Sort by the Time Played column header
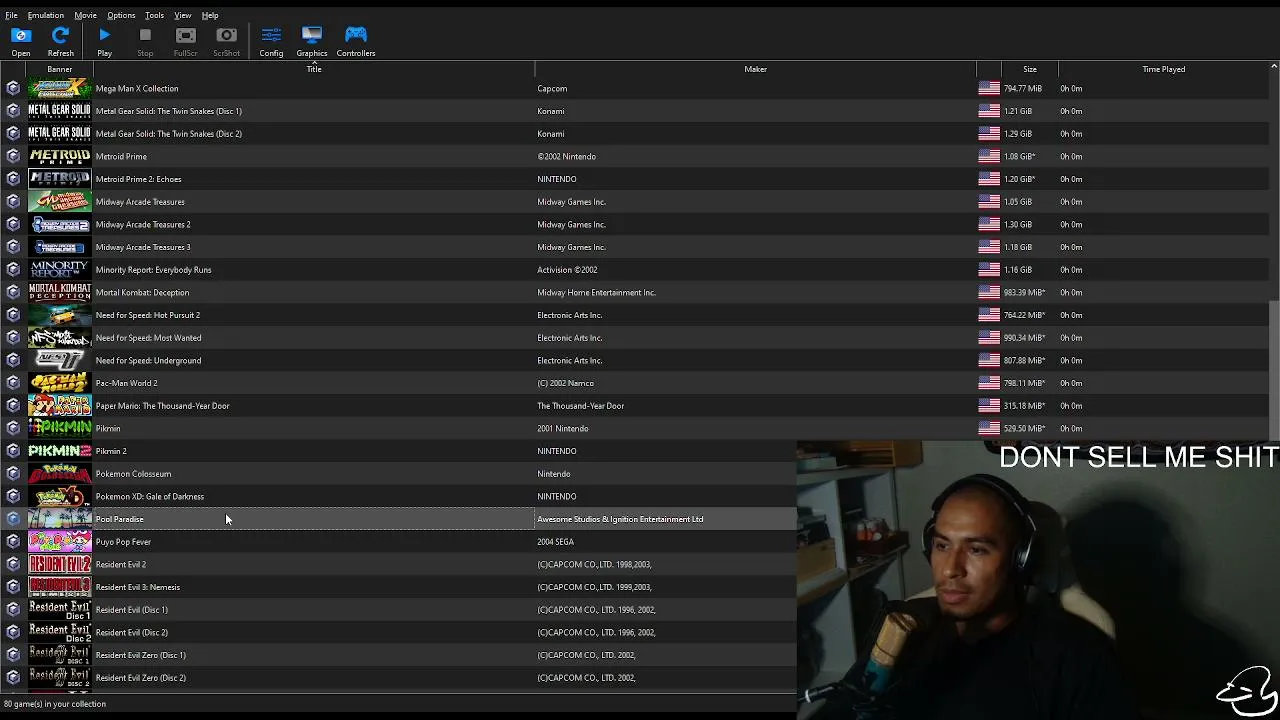The image size is (1280, 720). pyautogui.click(x=1163, y=69)
